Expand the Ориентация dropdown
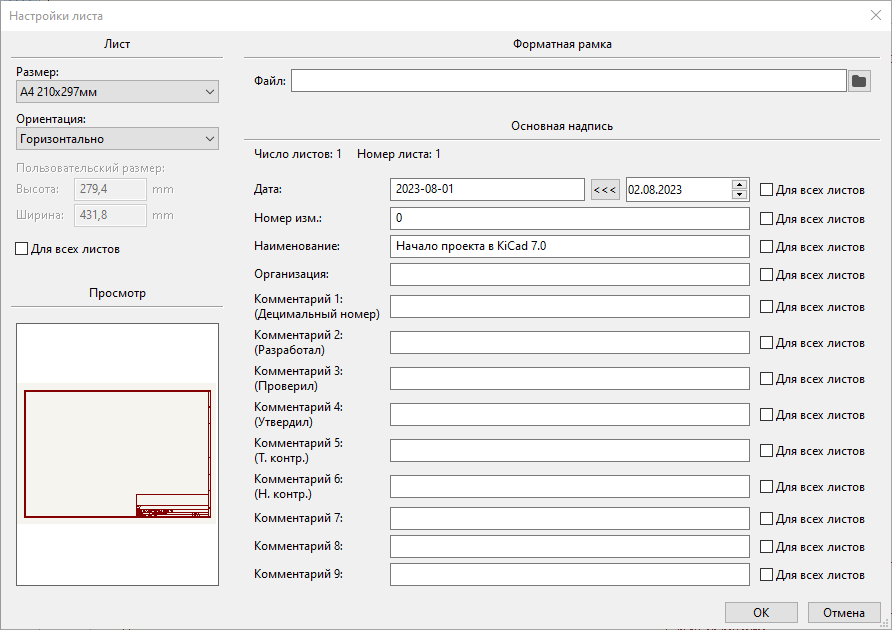Image resolution: width=892 pixels, height=630 pixels. tap(118, 139)
